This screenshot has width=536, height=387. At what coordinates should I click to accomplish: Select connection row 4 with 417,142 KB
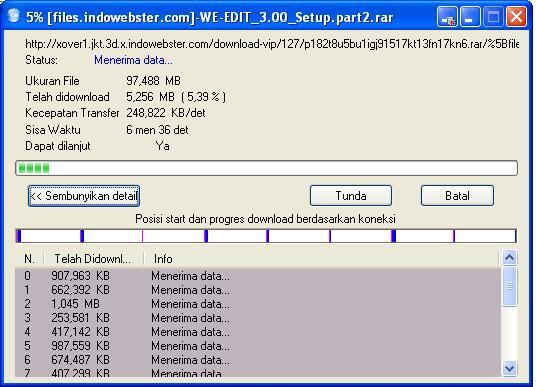click(x=258, y=332)
